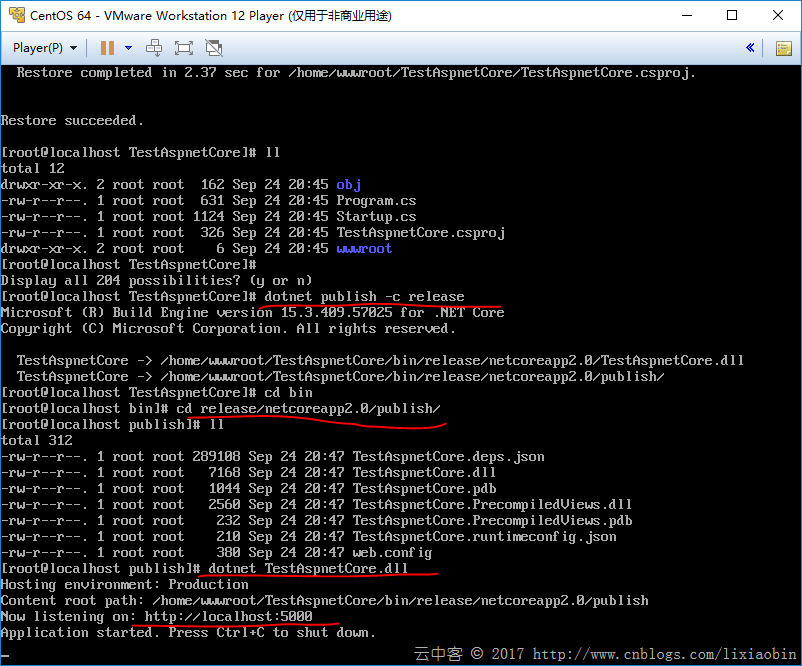802x666 pixels.
Task: Close the VMware Player window
Action: [778, 15]
